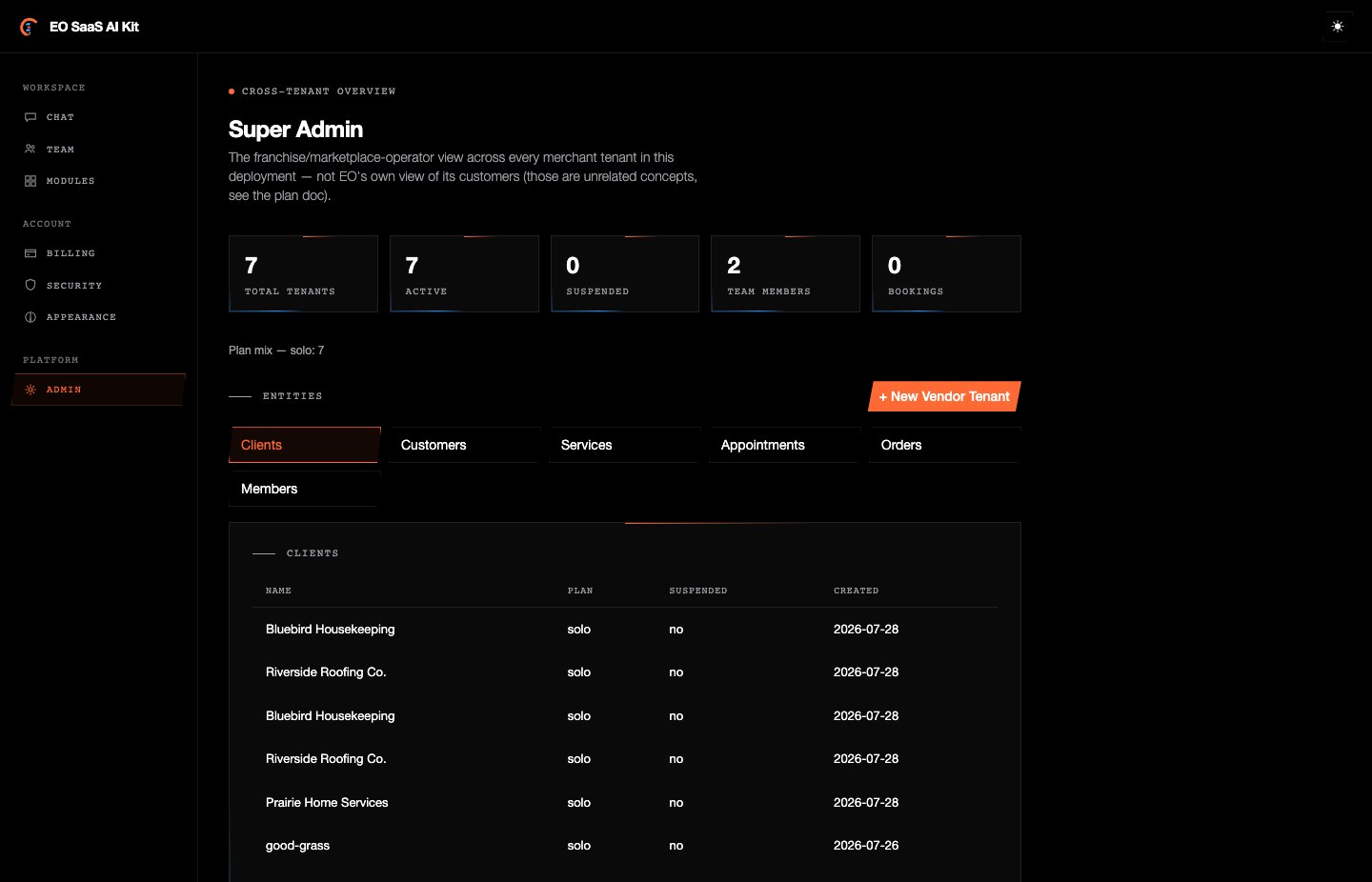Click the CREATED column header
Screen dimensions: 1372x882
coord(857,591)
